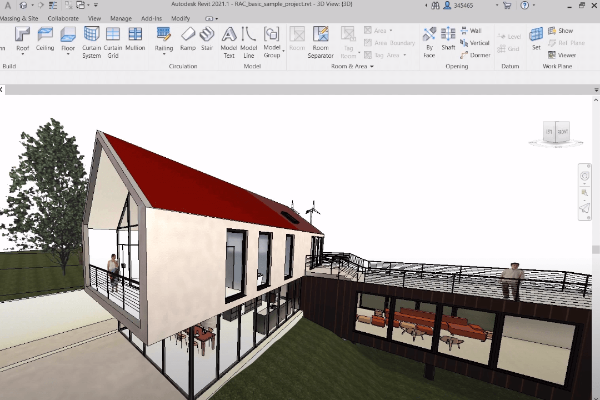Expand the Roof dropdown arrow
Viewport: 600px width, 400px height.
tap(23, 56)
